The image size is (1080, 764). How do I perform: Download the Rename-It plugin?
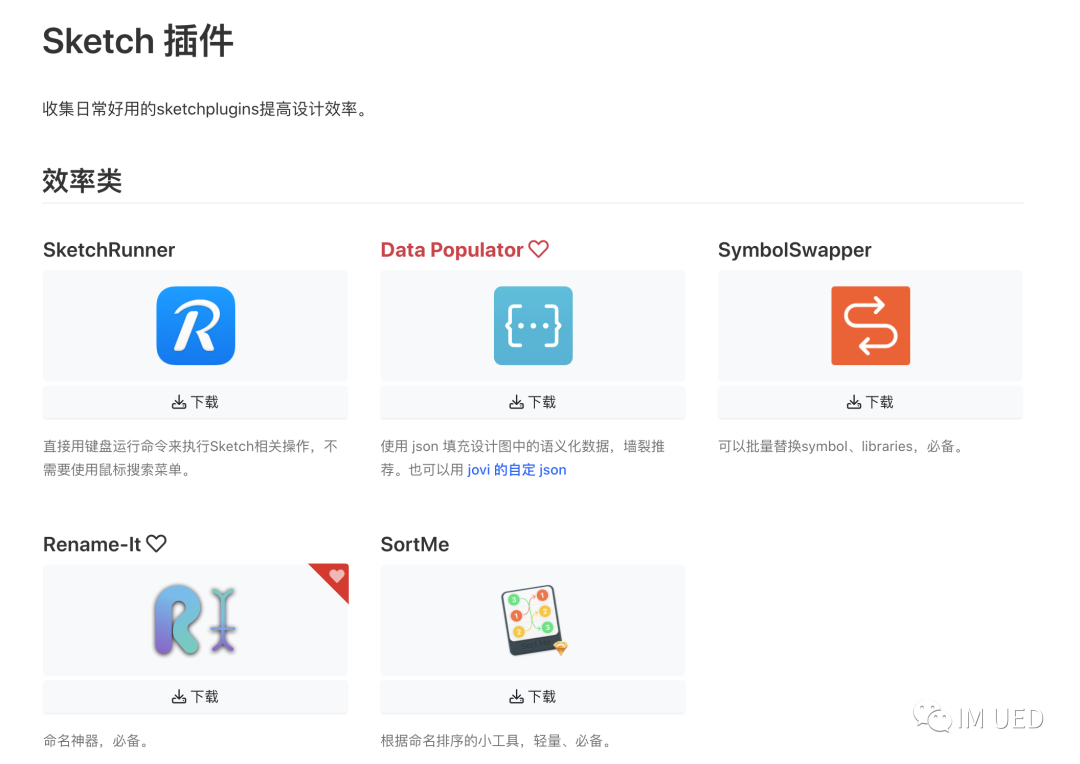(195, 697)
